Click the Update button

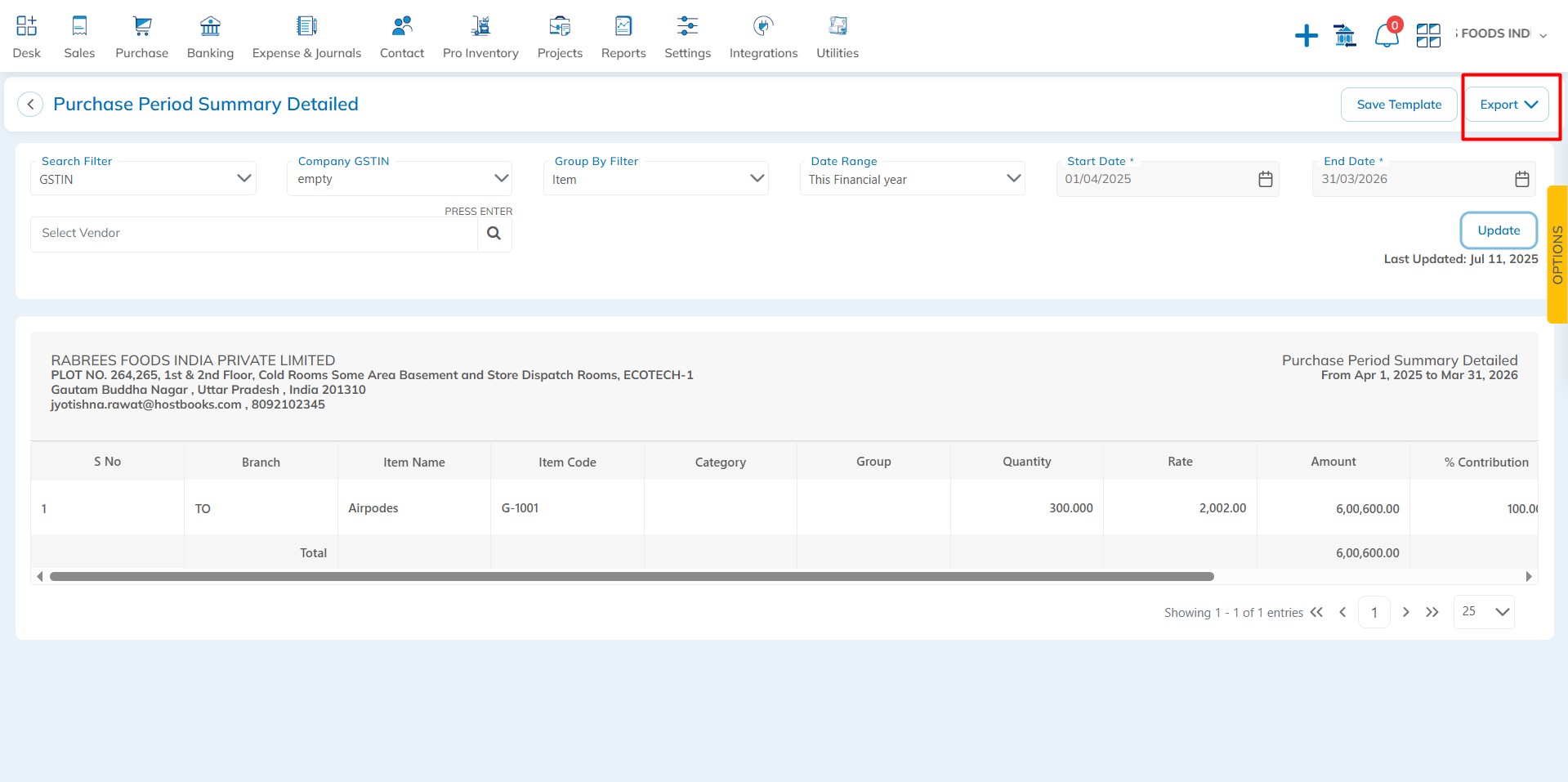1499,230
